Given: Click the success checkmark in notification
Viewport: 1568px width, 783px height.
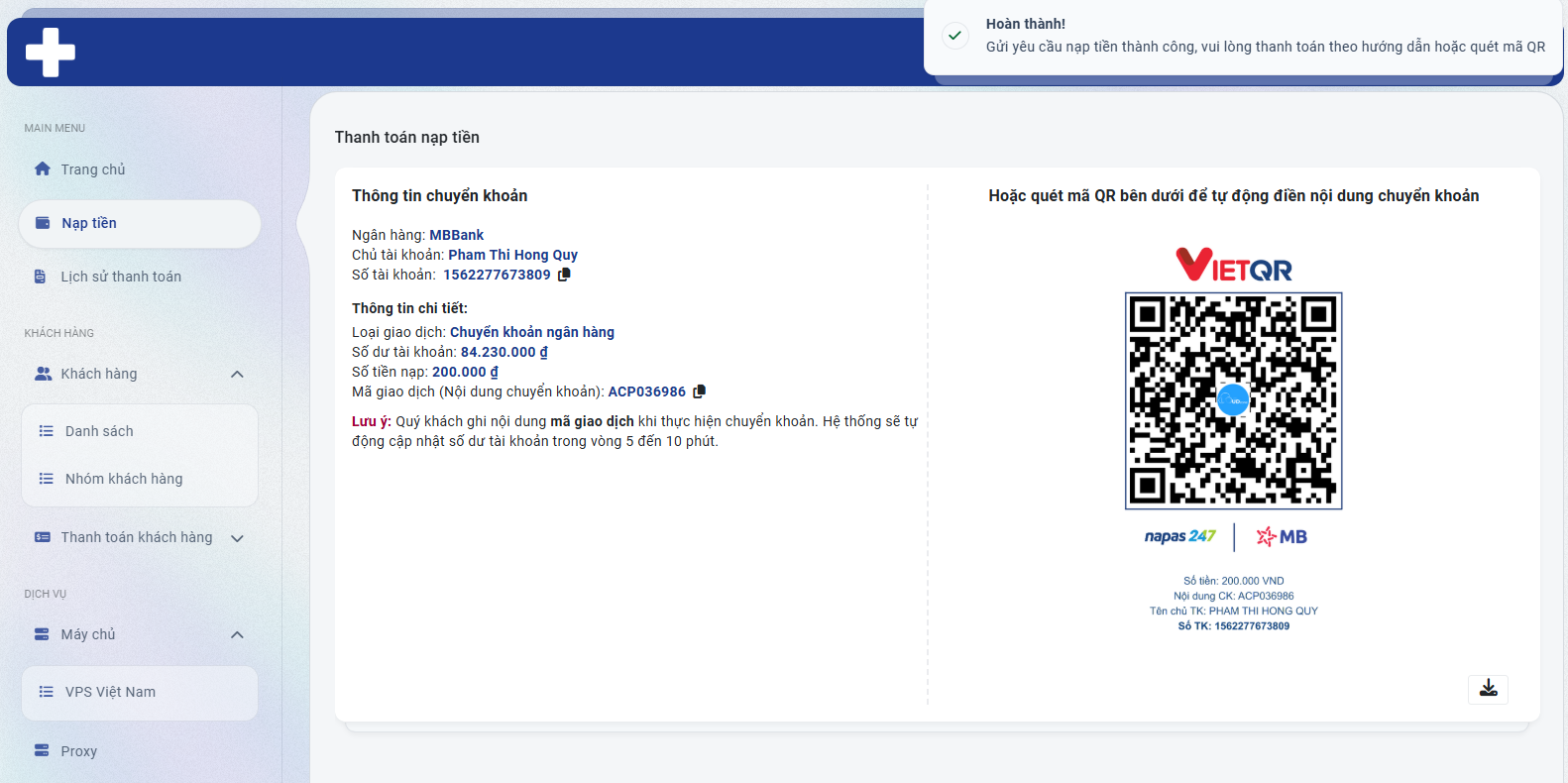Looking at the screenshot, I should coord(954,36).
